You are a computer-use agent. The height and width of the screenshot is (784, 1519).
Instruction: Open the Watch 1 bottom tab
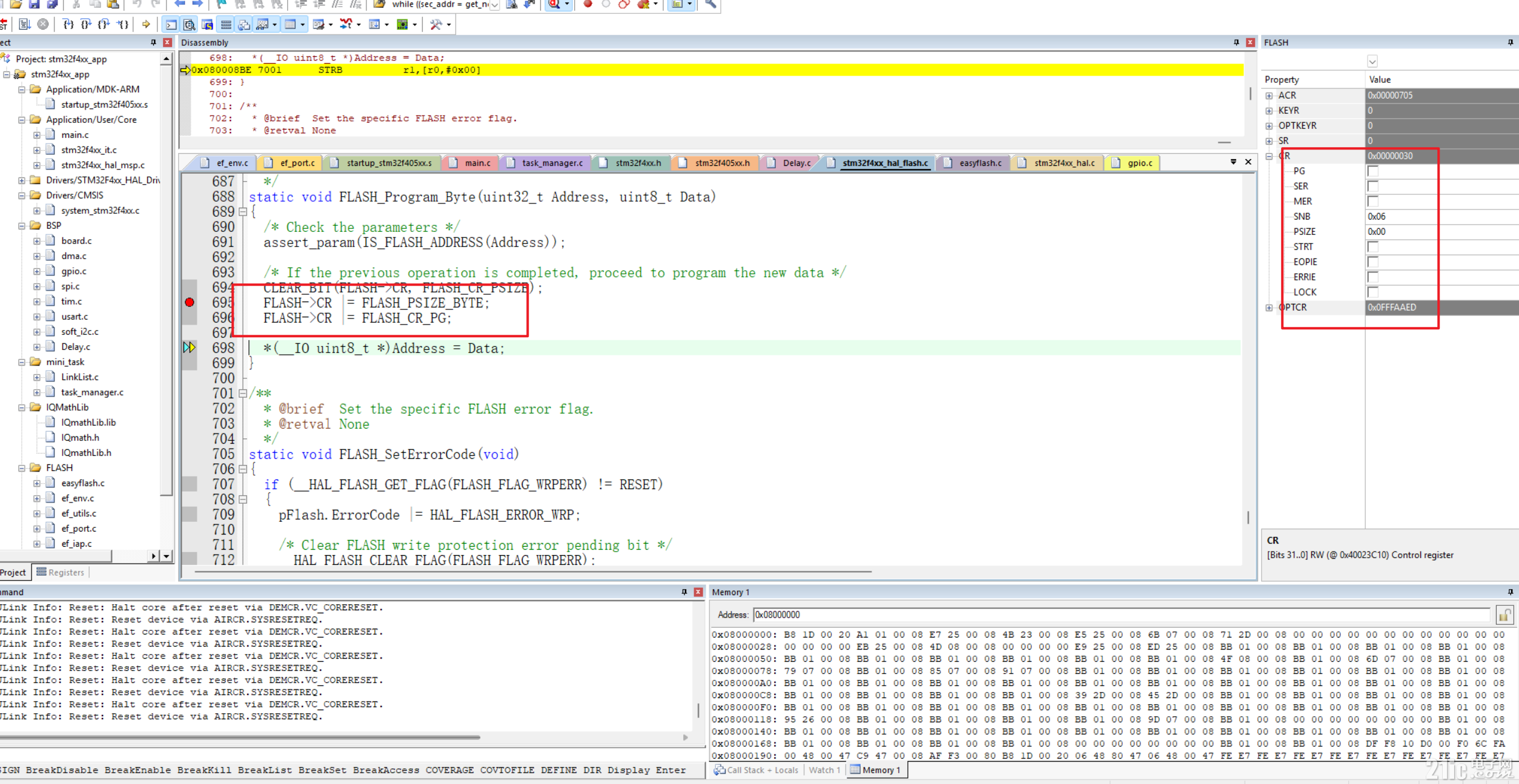pyautogui.click(x=824, y=770)
